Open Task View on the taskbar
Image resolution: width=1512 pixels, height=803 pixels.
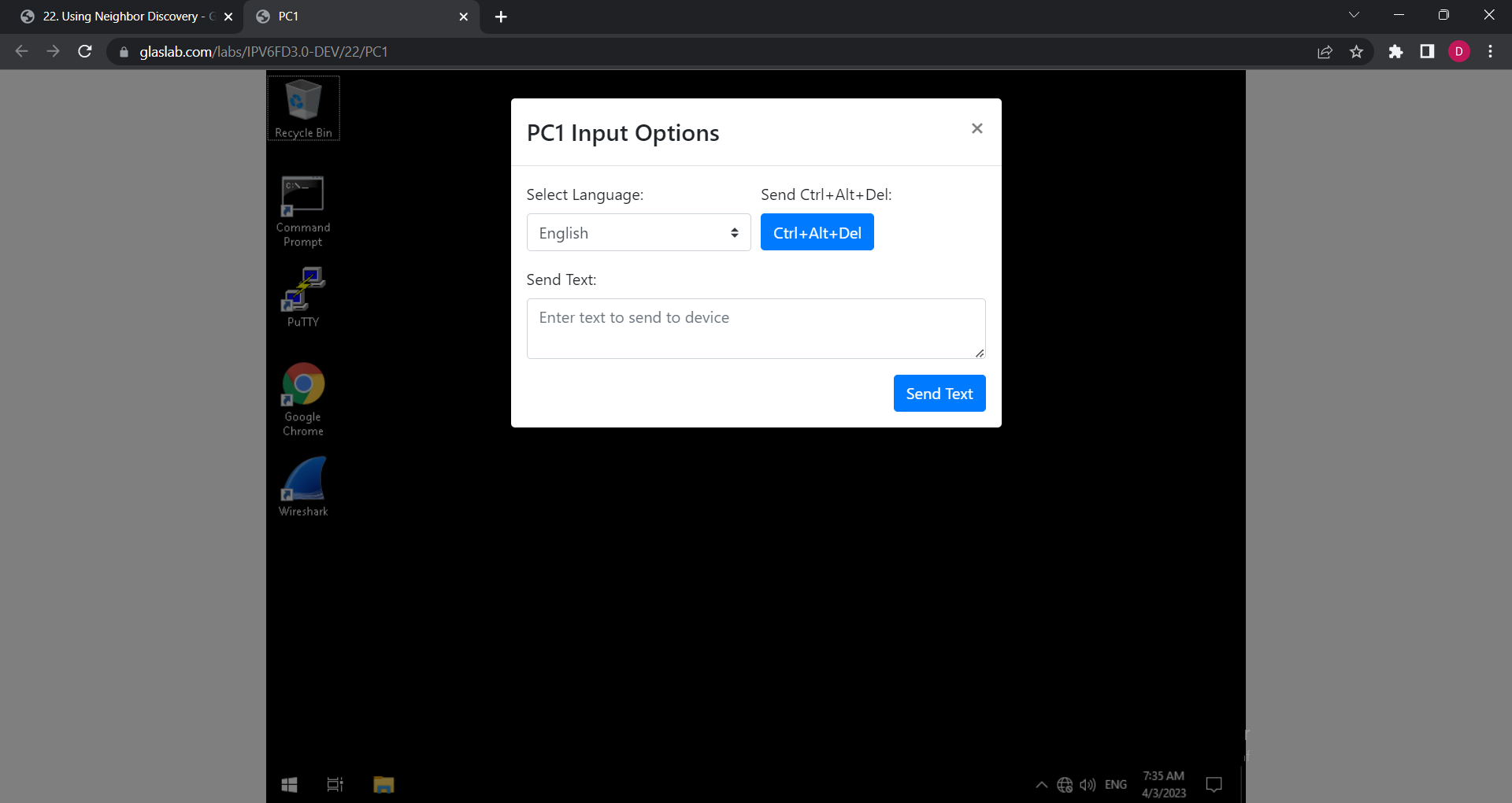pyautogui.click(x=335, y=784)
